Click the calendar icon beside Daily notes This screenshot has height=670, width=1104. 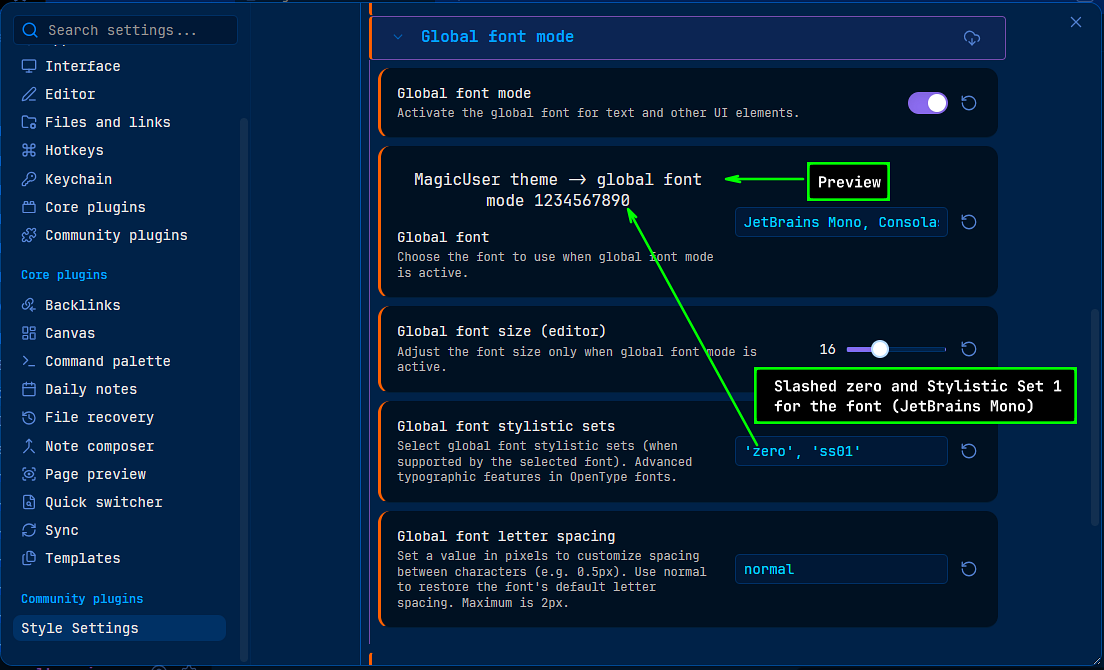tap(29, 390)
